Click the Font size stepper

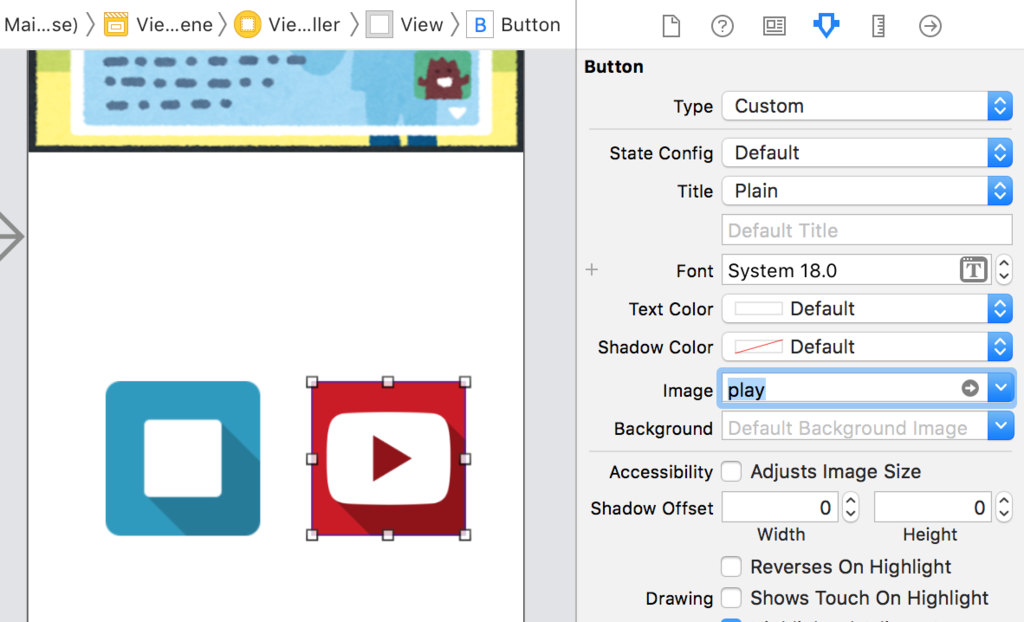[x=1004, y=270]
